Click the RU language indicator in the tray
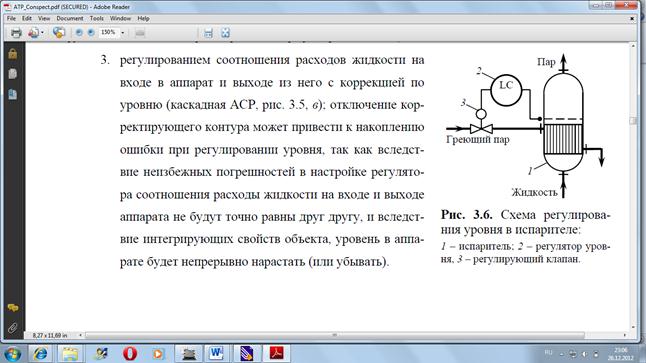Screen dimensions: 646x363 (x=548, y=352)
